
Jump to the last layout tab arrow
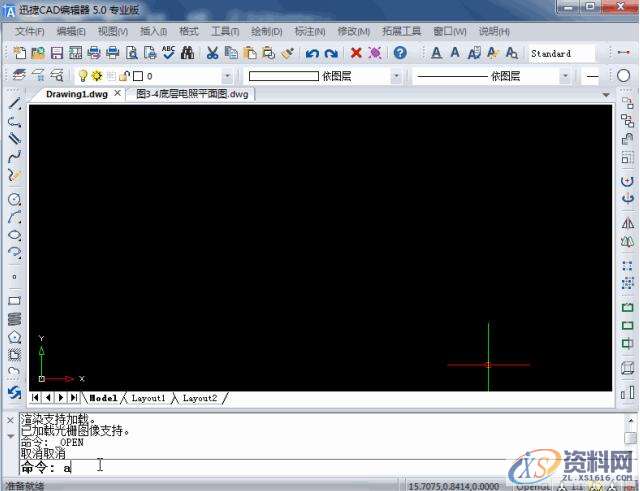click(74, 398)
